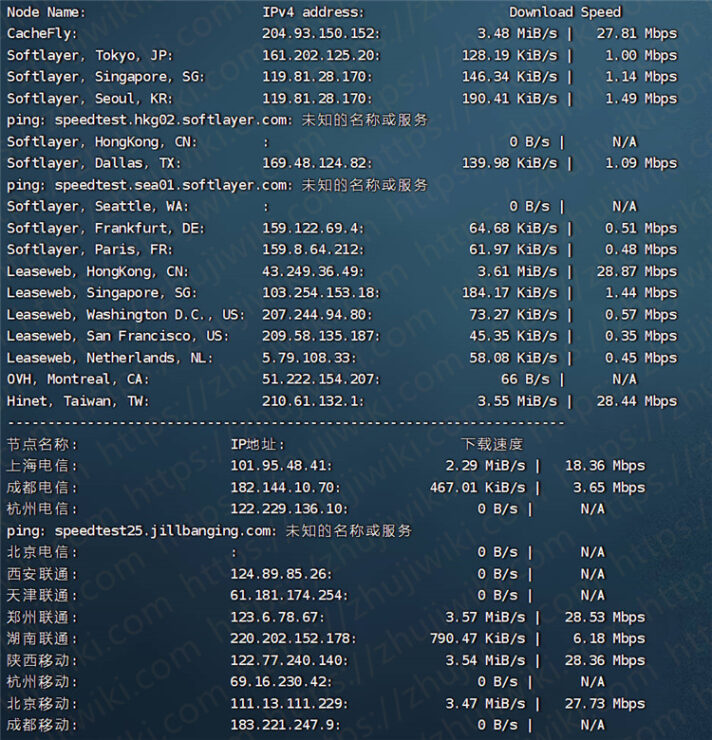This screenshot has height=740, width=712.
Task: Click the speed value 467.01 KiB/s
Action: tap(477, 488)
